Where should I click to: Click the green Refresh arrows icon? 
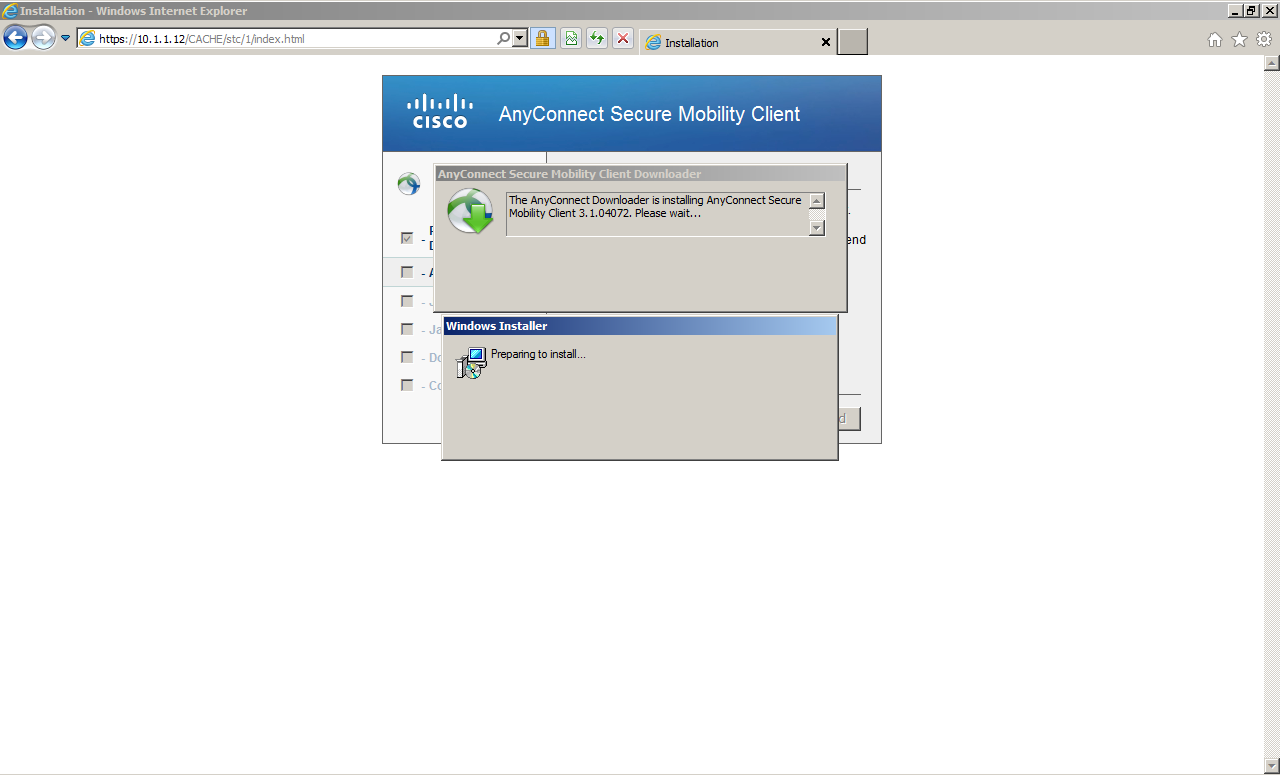(x=597, y=39)
